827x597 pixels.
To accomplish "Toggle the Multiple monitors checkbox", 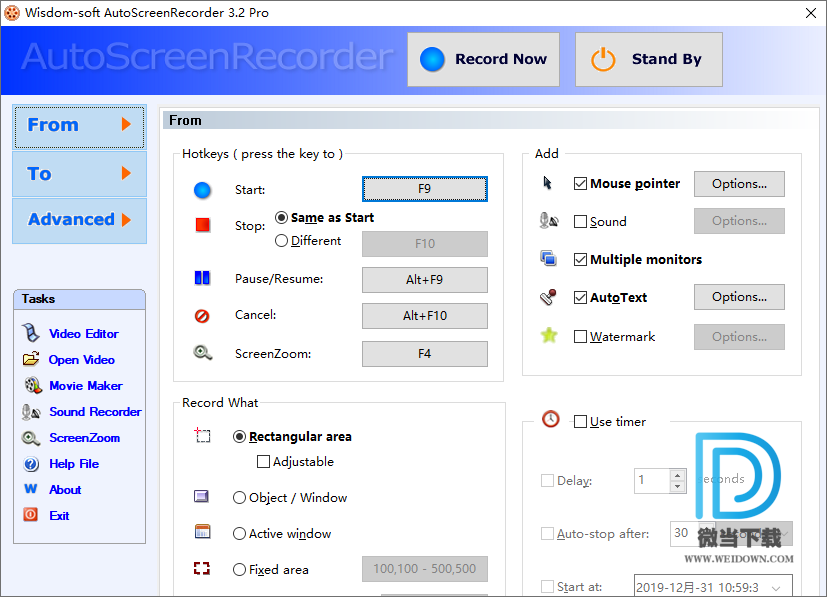I will 580,259.
